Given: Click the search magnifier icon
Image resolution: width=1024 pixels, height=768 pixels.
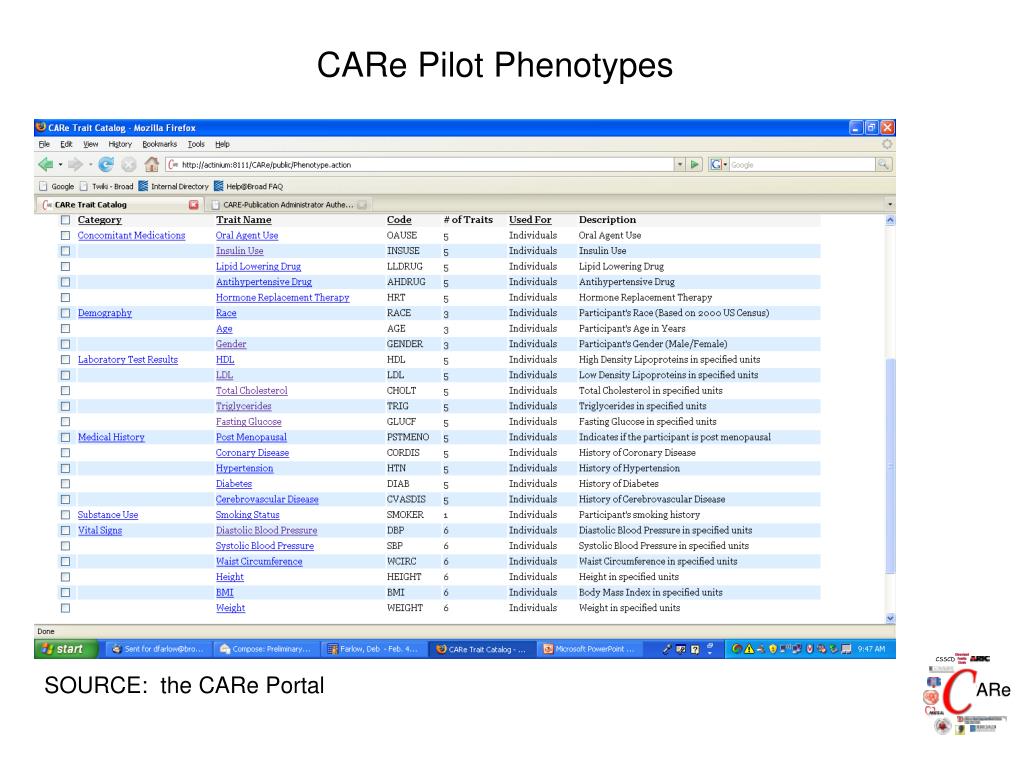Looking at the screenshot, I should pyautogui.click(x=883, y=165).
